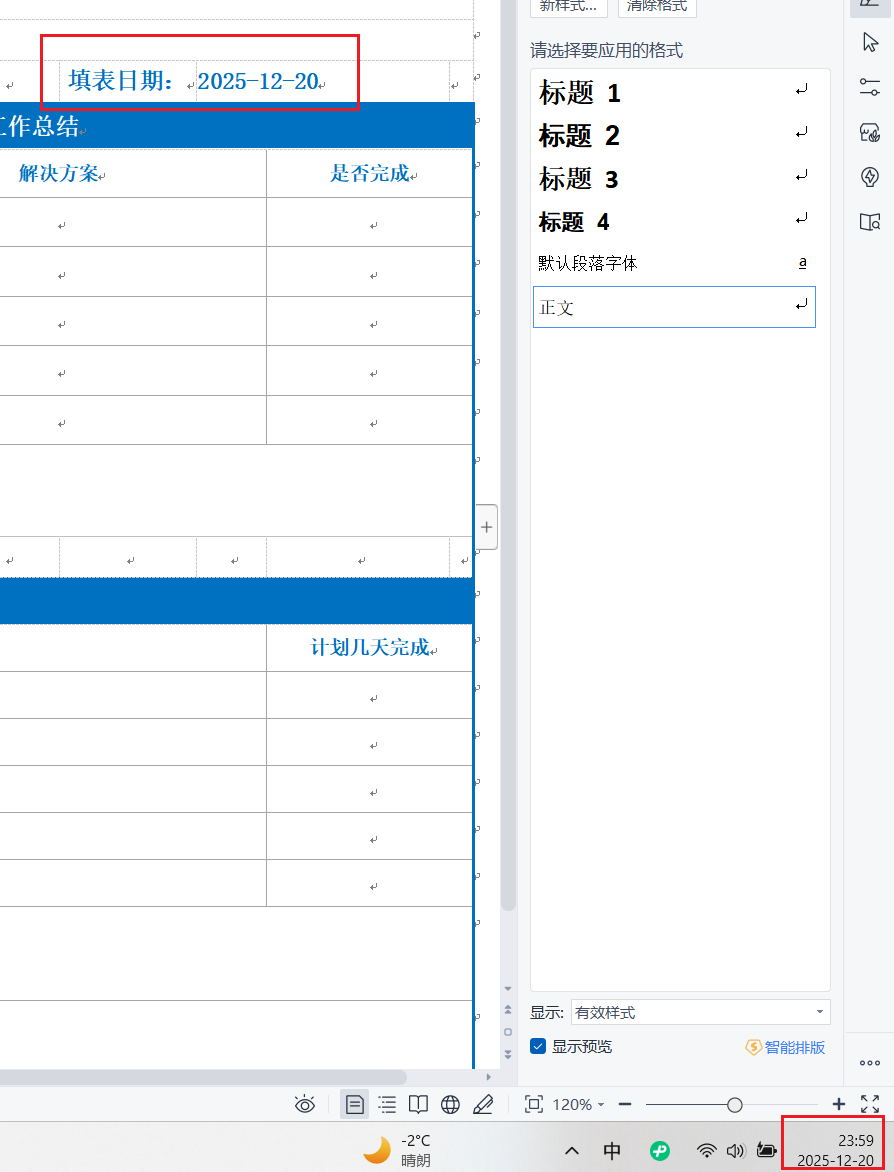Open the properties sliders icon in sidebar
This screenshot has height=1172, width=894.
click(x=870, y=87)
